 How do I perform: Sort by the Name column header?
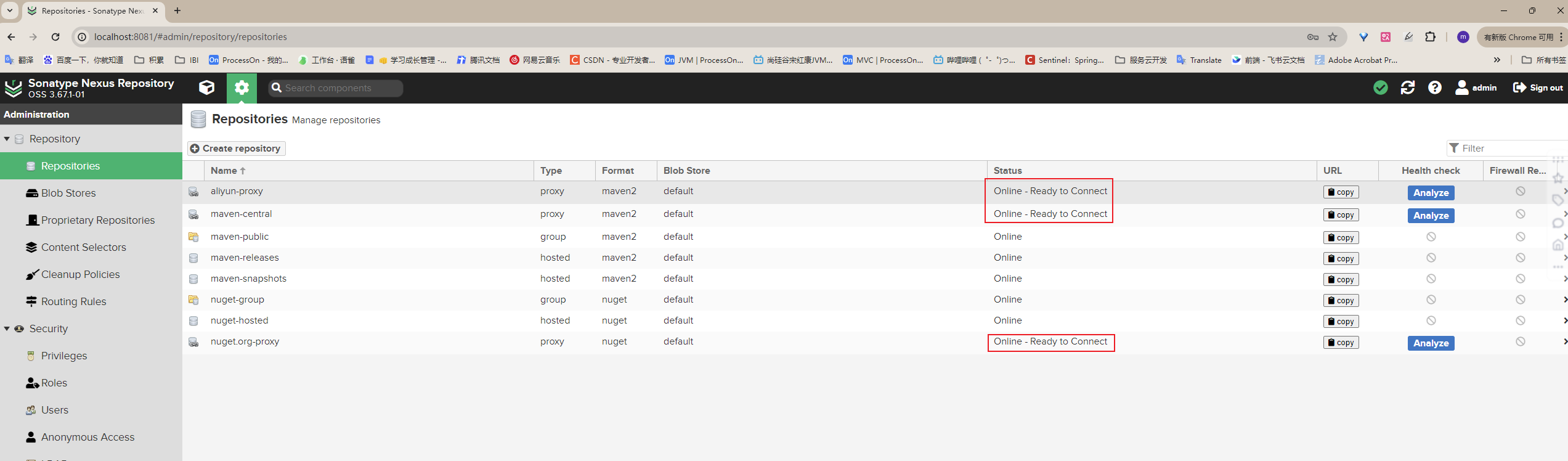pos(225,171)
